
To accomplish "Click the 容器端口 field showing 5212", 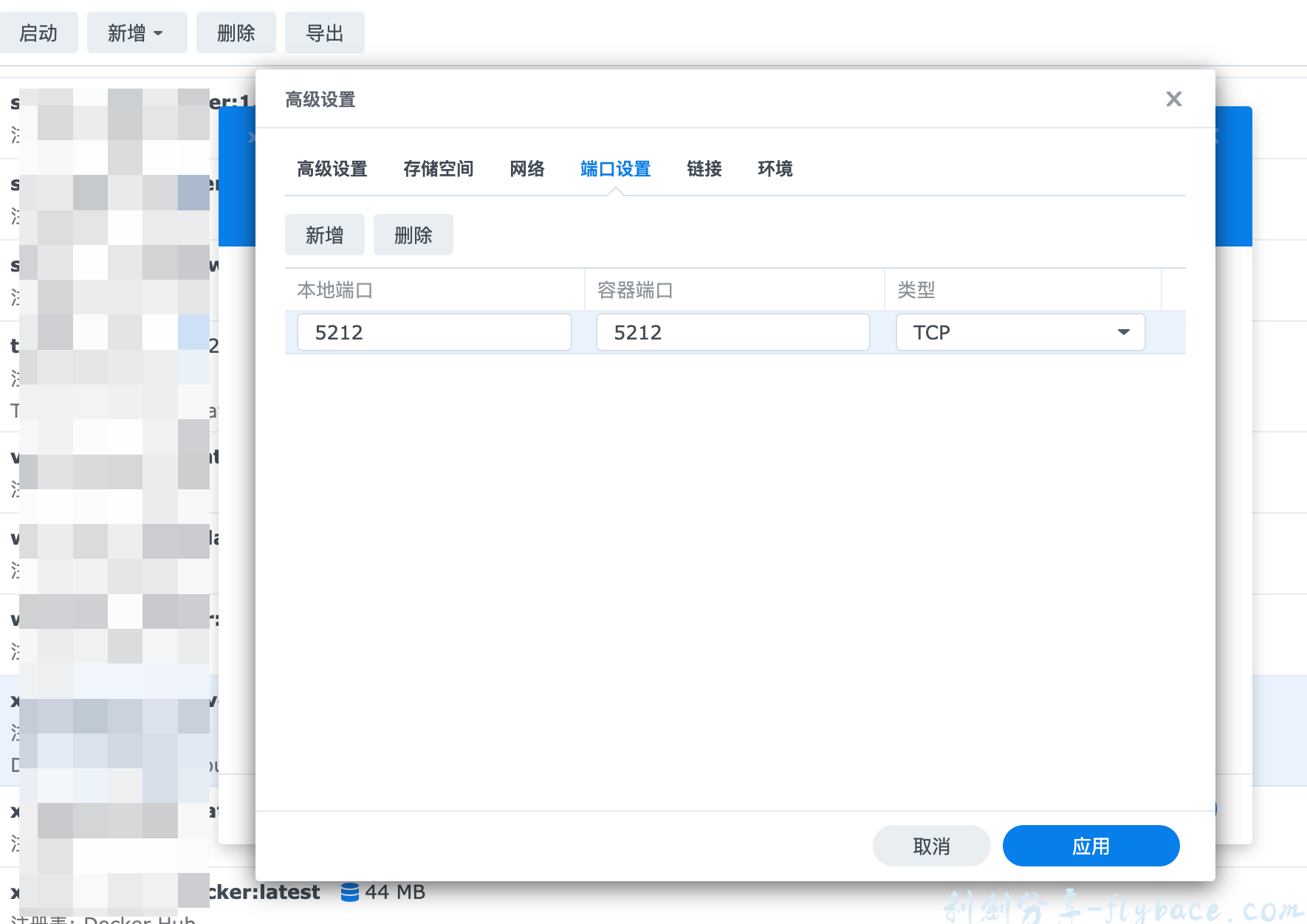I will point(733,332).
